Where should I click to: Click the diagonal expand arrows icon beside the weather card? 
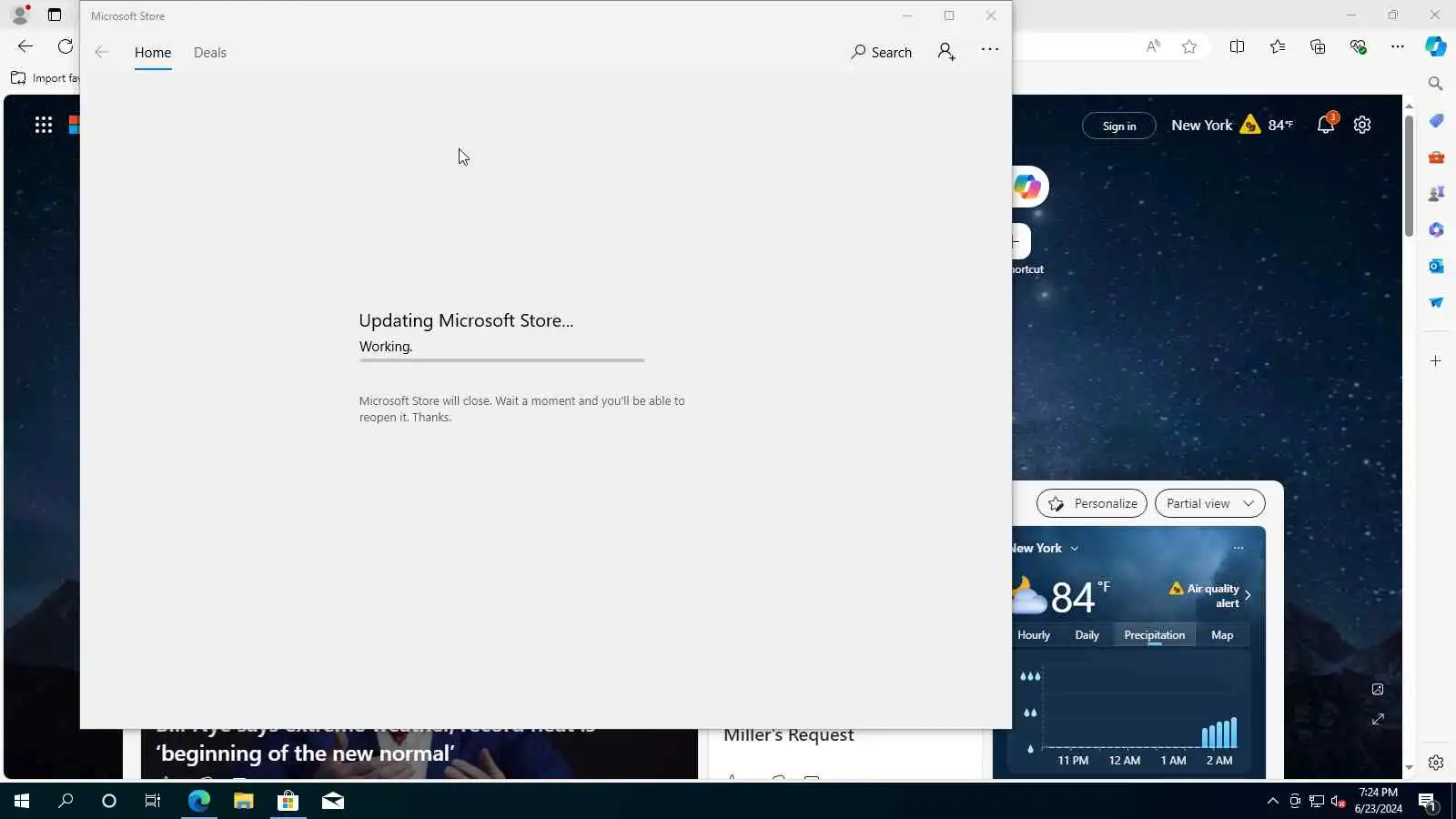tap(1378, 719)
